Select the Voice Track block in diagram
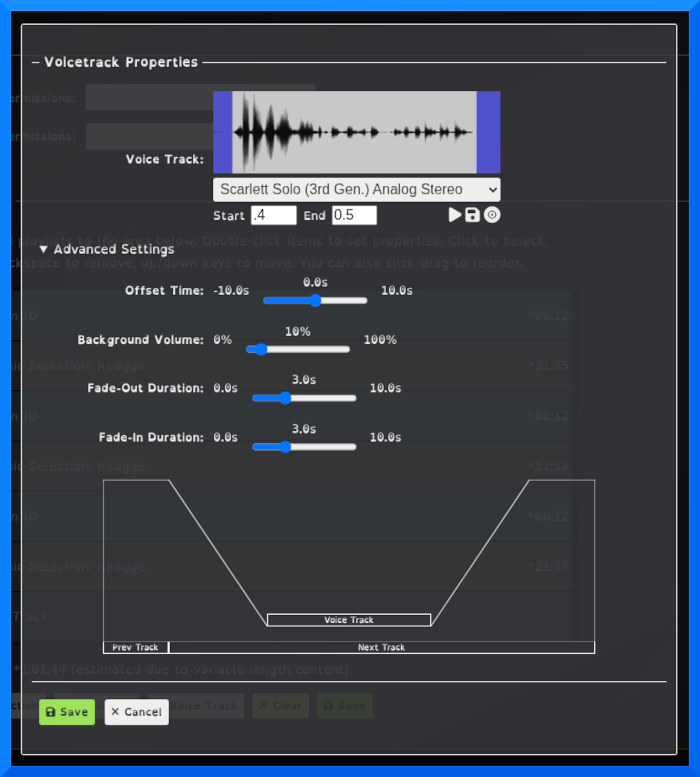Screen dimensions: 700x777 tap(349, 620)
